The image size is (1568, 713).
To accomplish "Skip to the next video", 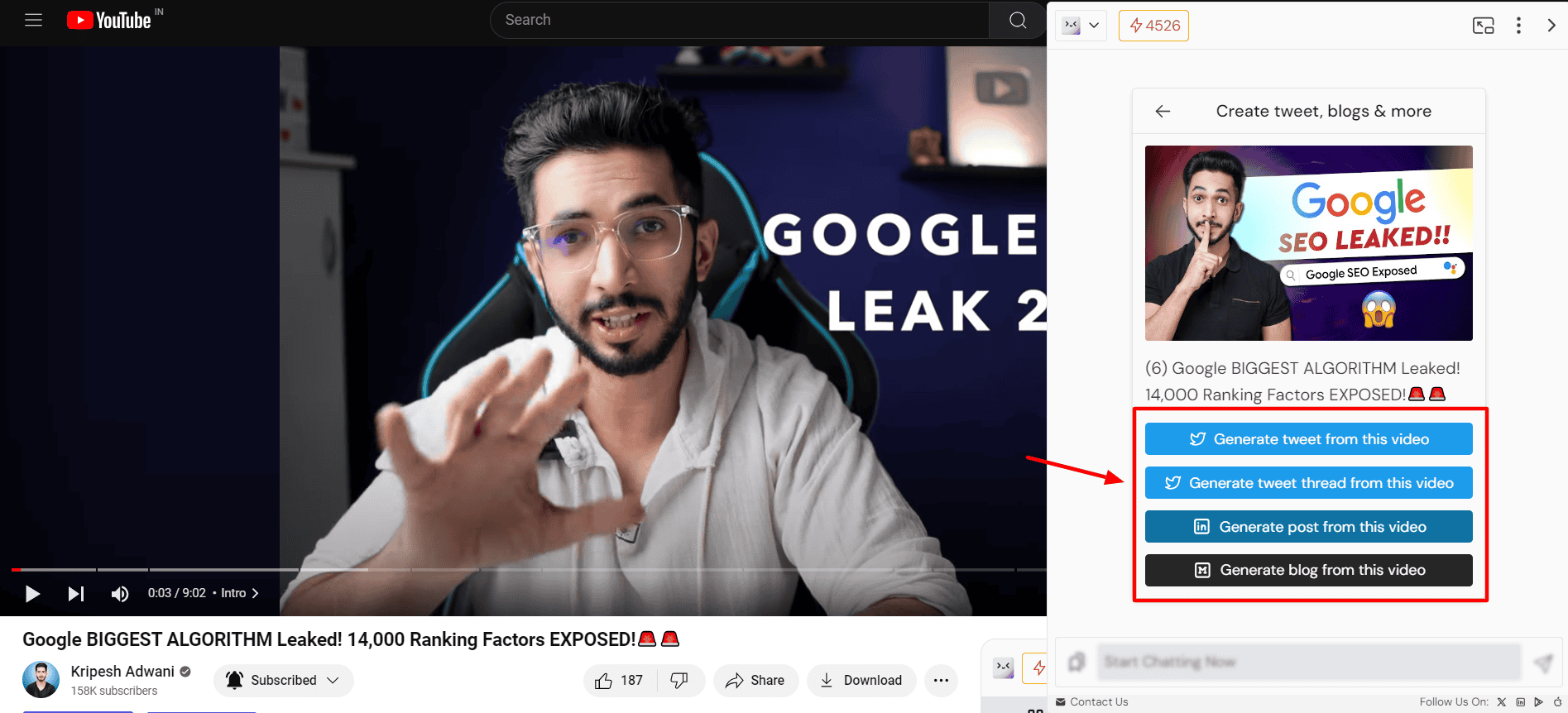I will (x=75, y=593).
